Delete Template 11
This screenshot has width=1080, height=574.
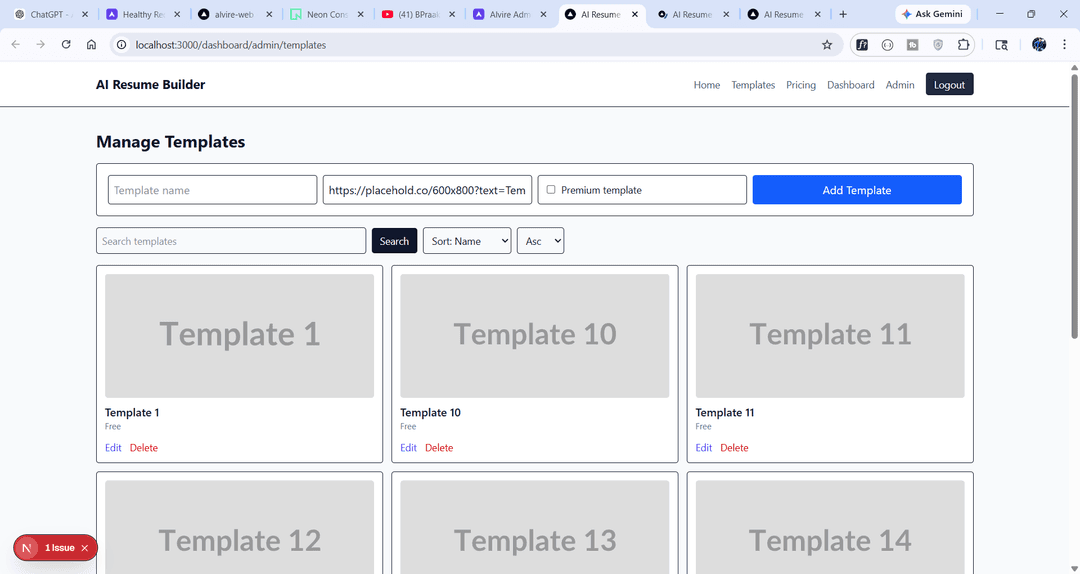[734, 448]
